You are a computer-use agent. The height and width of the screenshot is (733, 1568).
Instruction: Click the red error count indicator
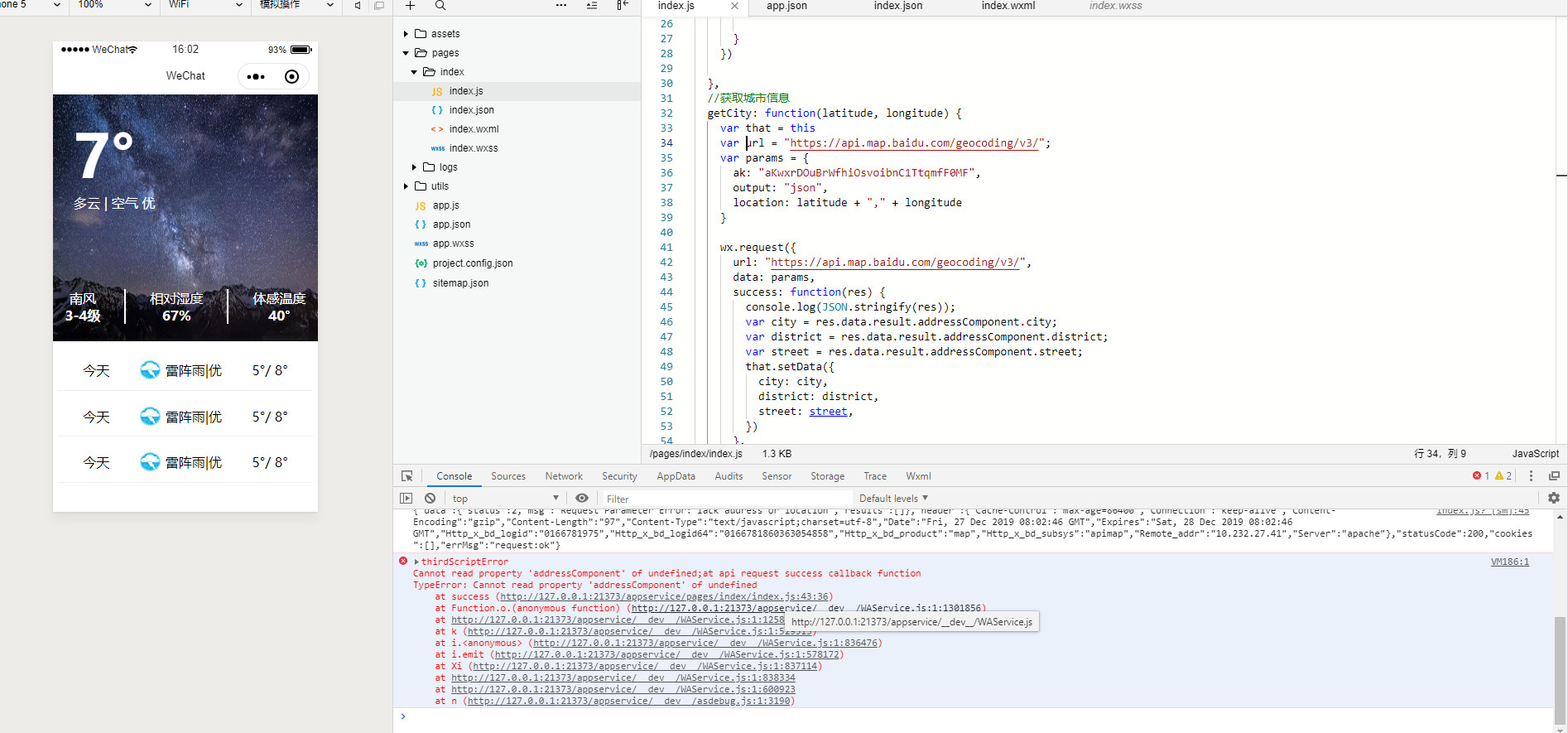(x=1481, y=476)
